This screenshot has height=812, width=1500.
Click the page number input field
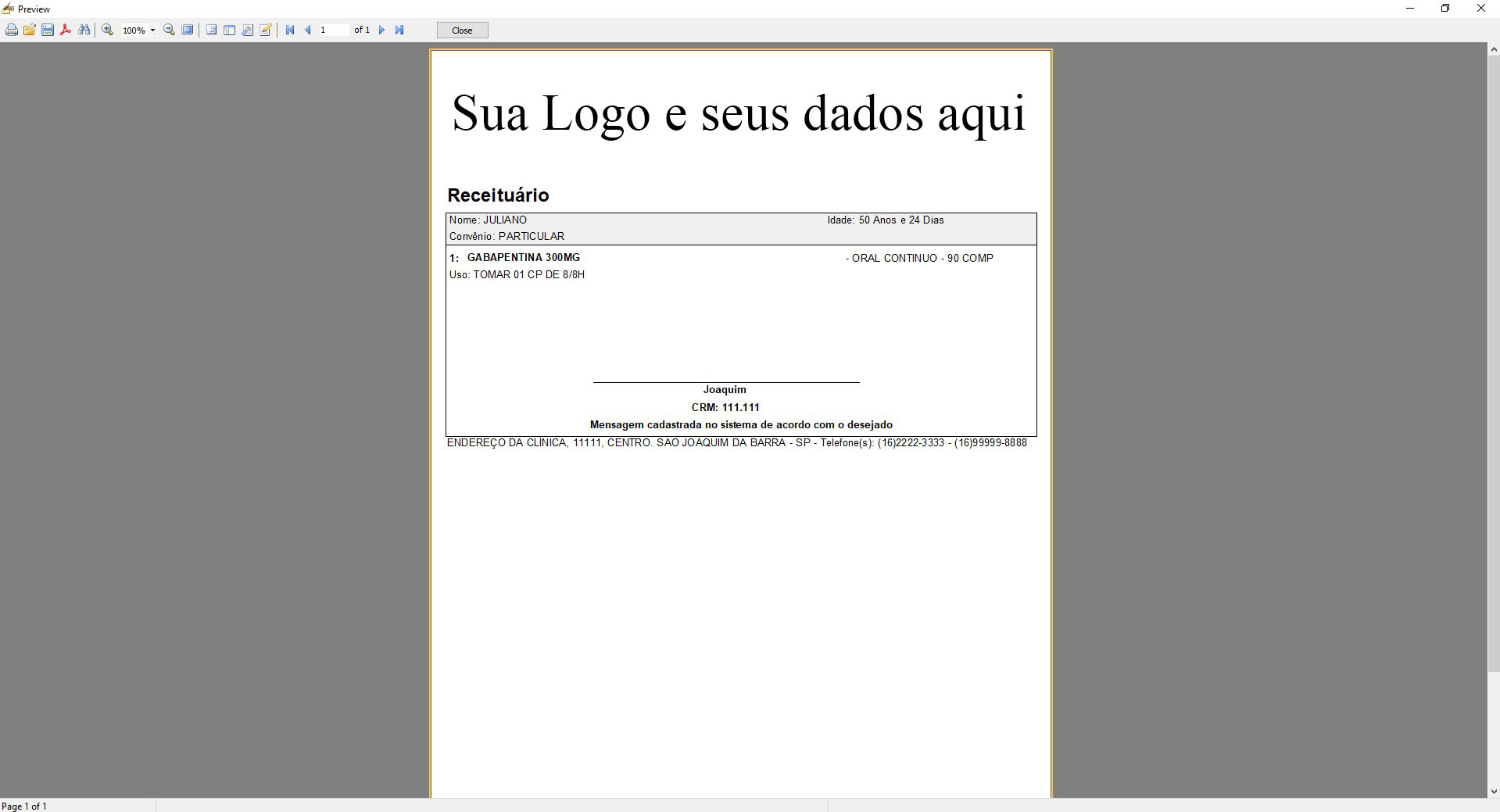(333, 30)
